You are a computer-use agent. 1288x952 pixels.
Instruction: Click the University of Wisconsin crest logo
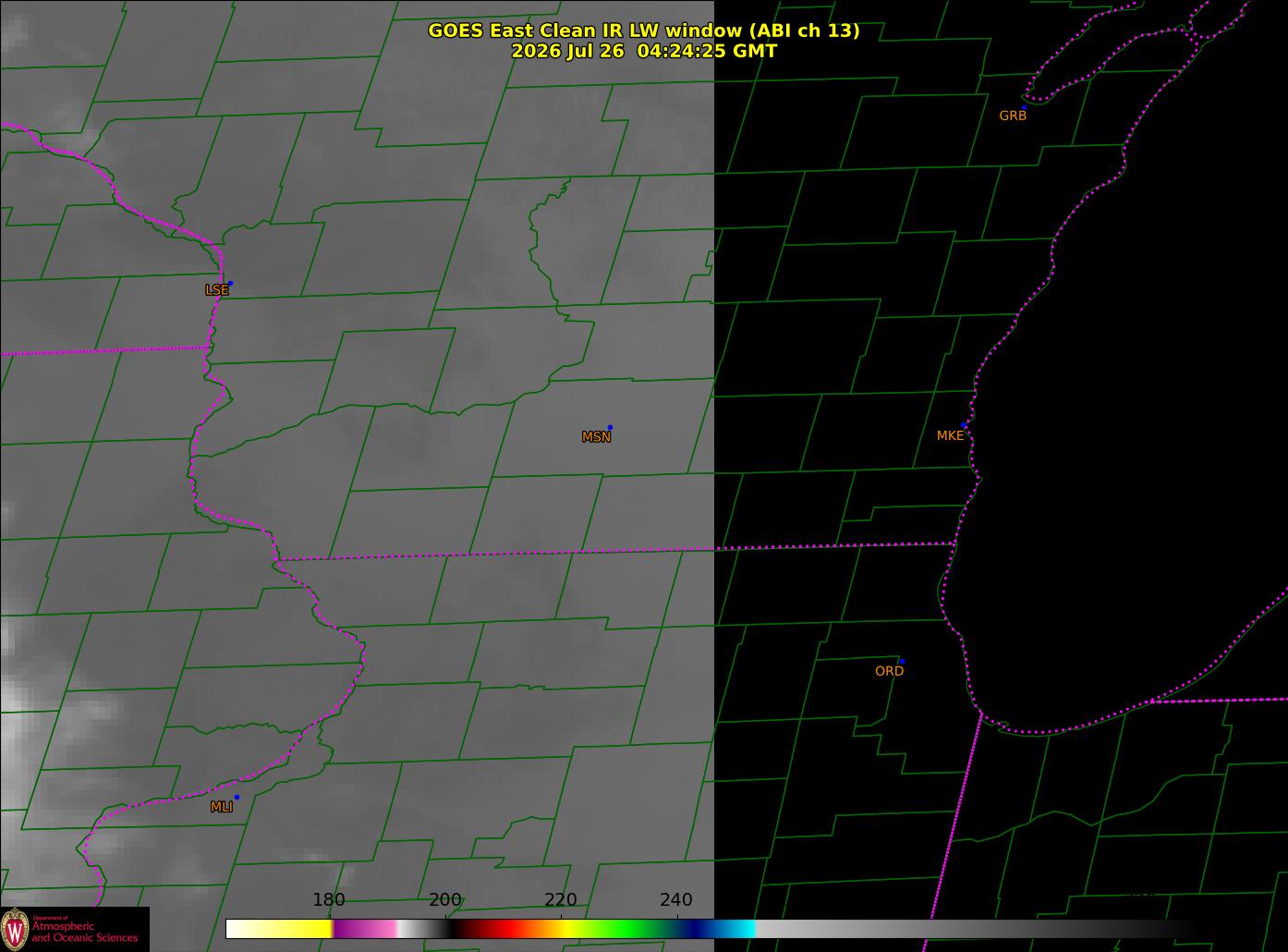[15, 928]
